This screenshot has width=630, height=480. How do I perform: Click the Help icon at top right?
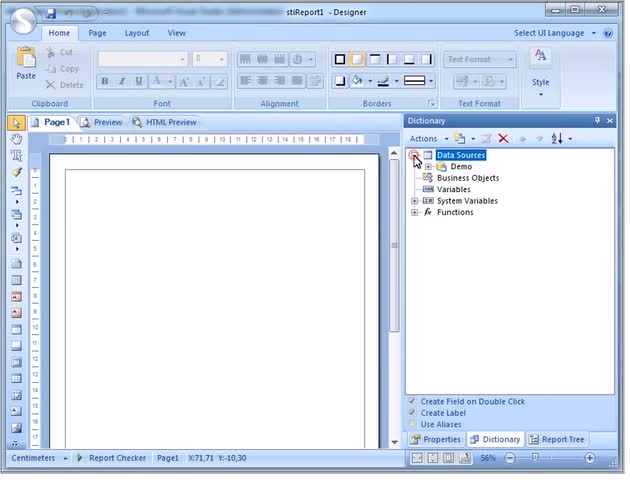pos(608,33)
